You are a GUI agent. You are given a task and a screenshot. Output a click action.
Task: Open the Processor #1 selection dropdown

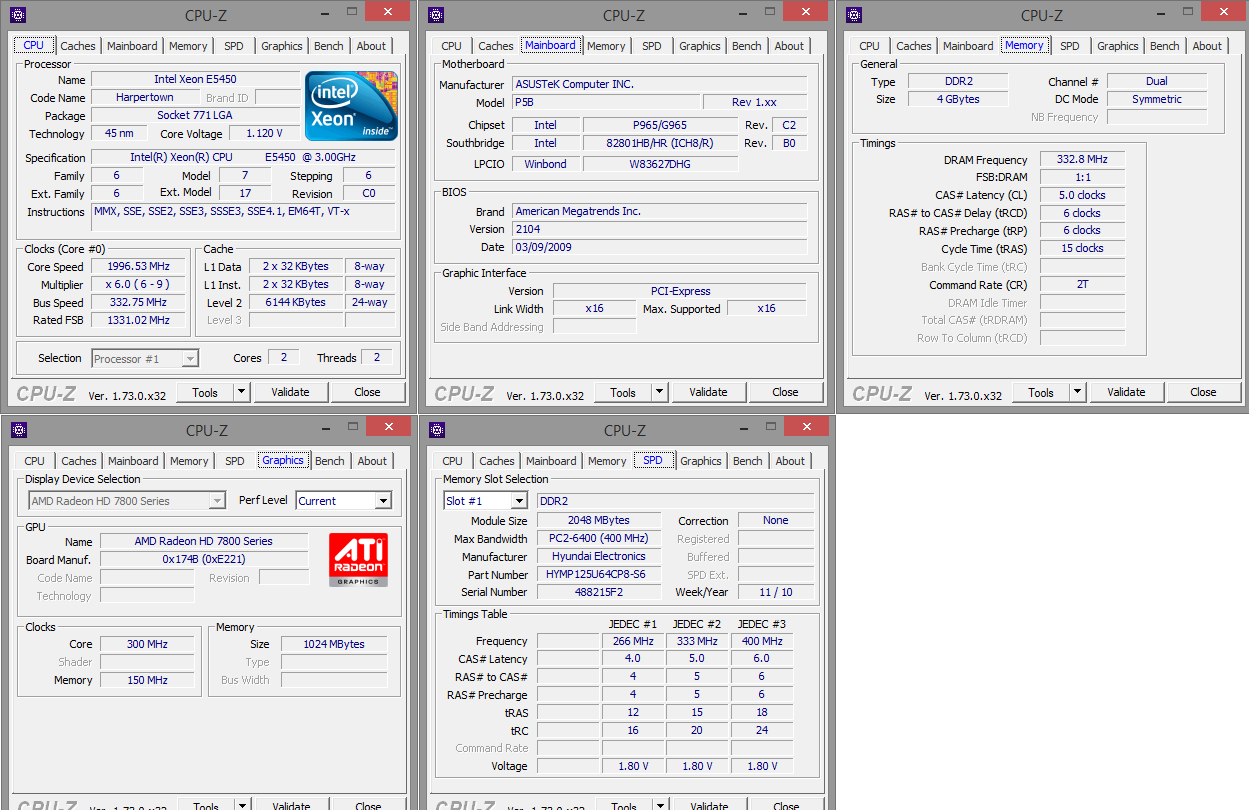pyautogui.click(x=190, y=358)
